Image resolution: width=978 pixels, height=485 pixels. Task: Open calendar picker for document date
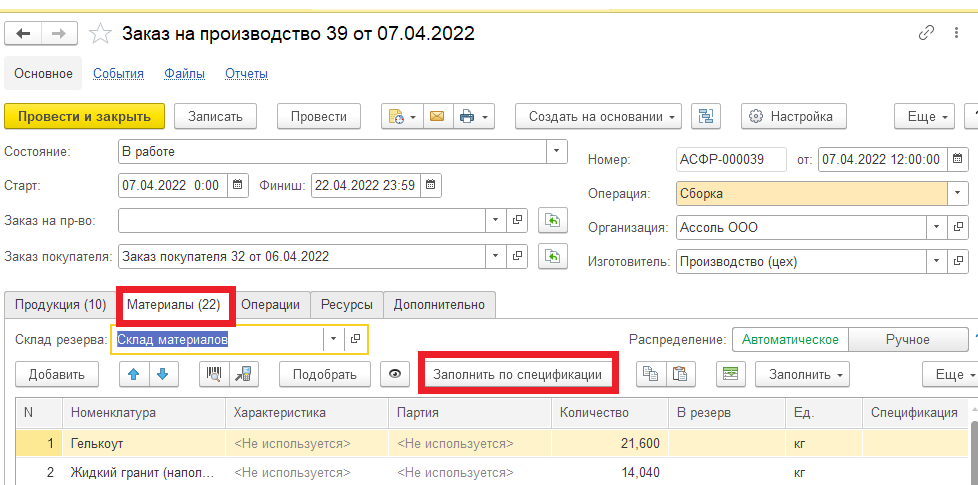[x=957, y=159]
